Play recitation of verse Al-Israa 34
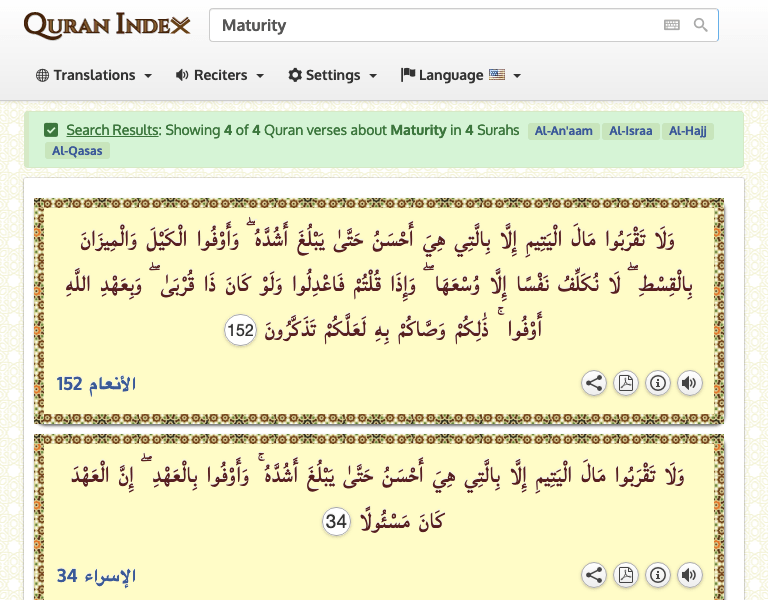 click(x=688, y=575)
